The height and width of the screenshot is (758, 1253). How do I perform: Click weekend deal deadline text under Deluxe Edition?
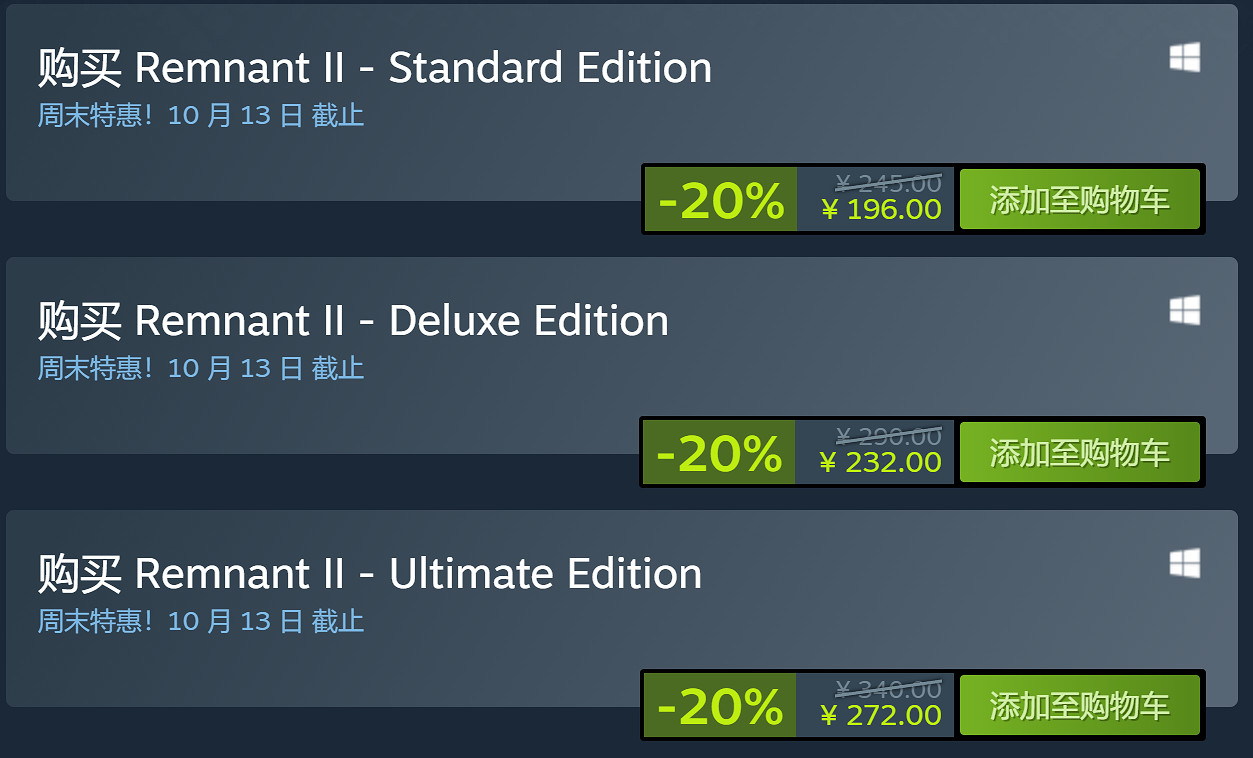click(201, 368)
